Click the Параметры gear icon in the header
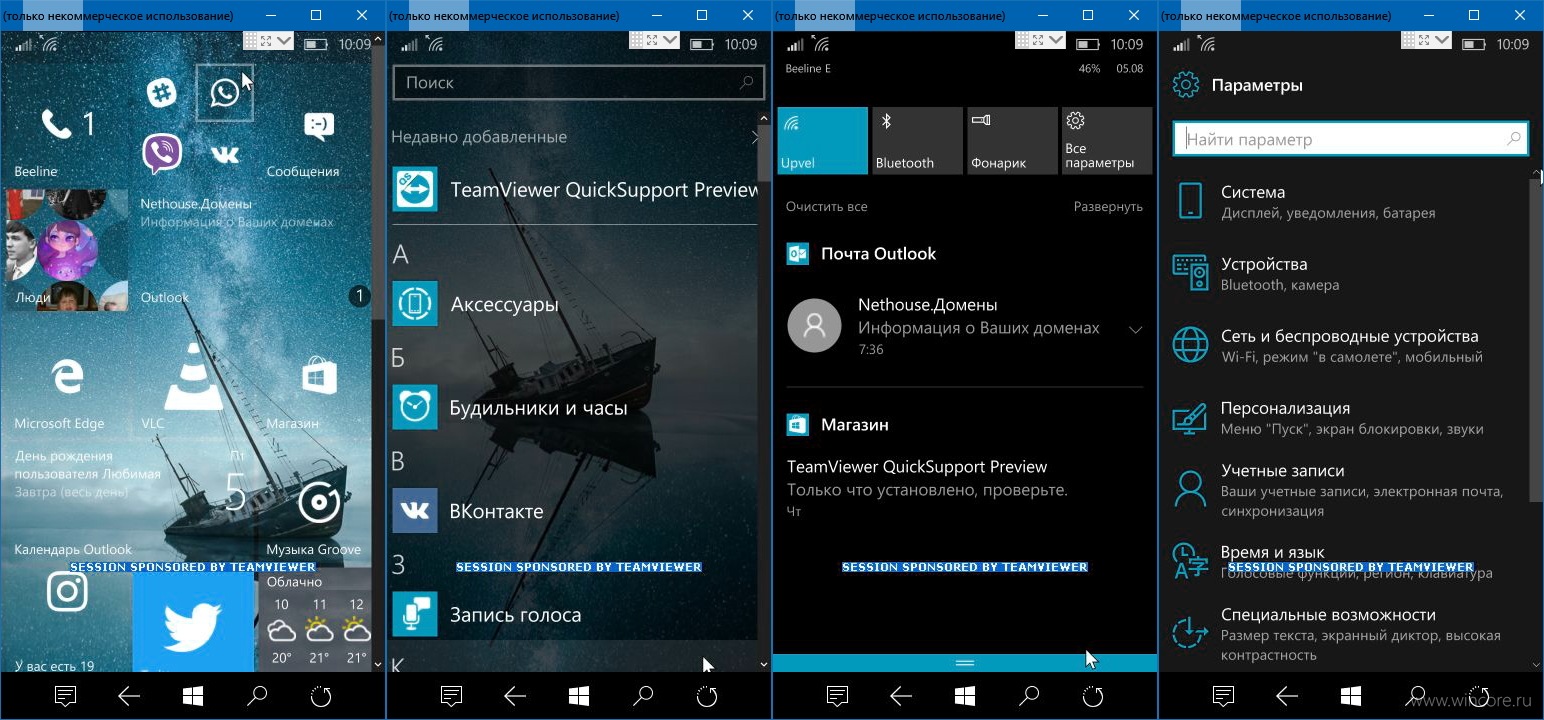Screen dimensions: 1544x720 (1186, 85)
